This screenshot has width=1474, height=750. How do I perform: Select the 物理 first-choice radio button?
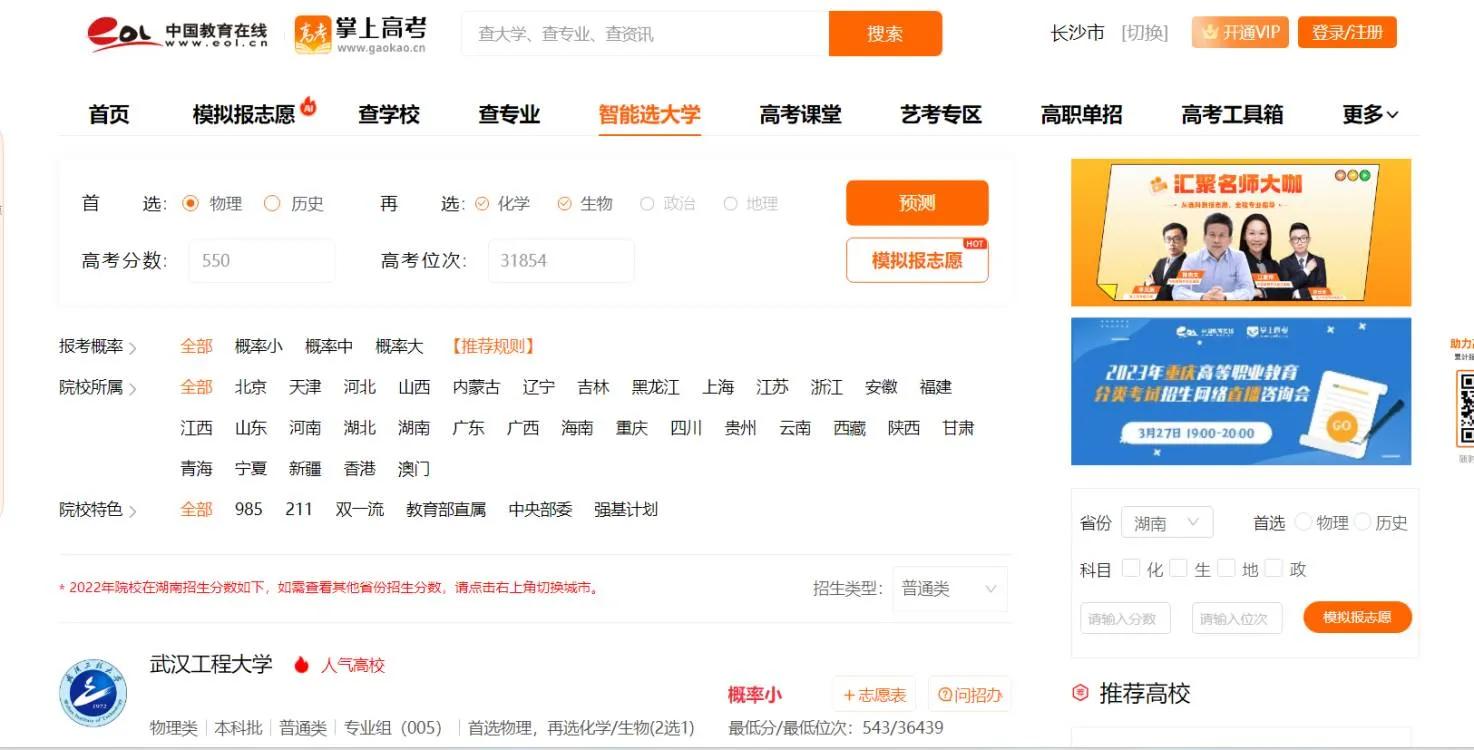(x=188, y=203)
